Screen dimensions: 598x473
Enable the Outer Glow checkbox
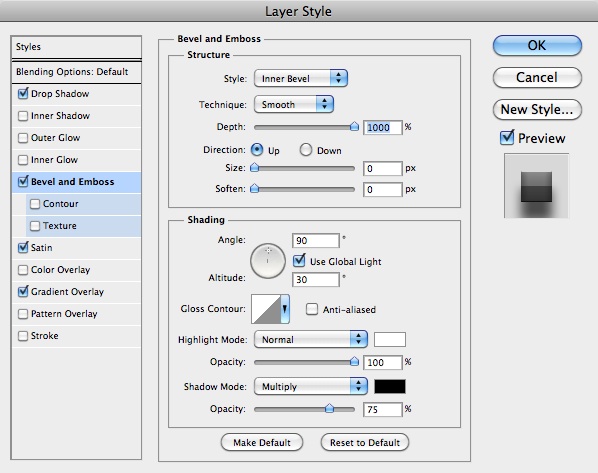pos(23,138)
